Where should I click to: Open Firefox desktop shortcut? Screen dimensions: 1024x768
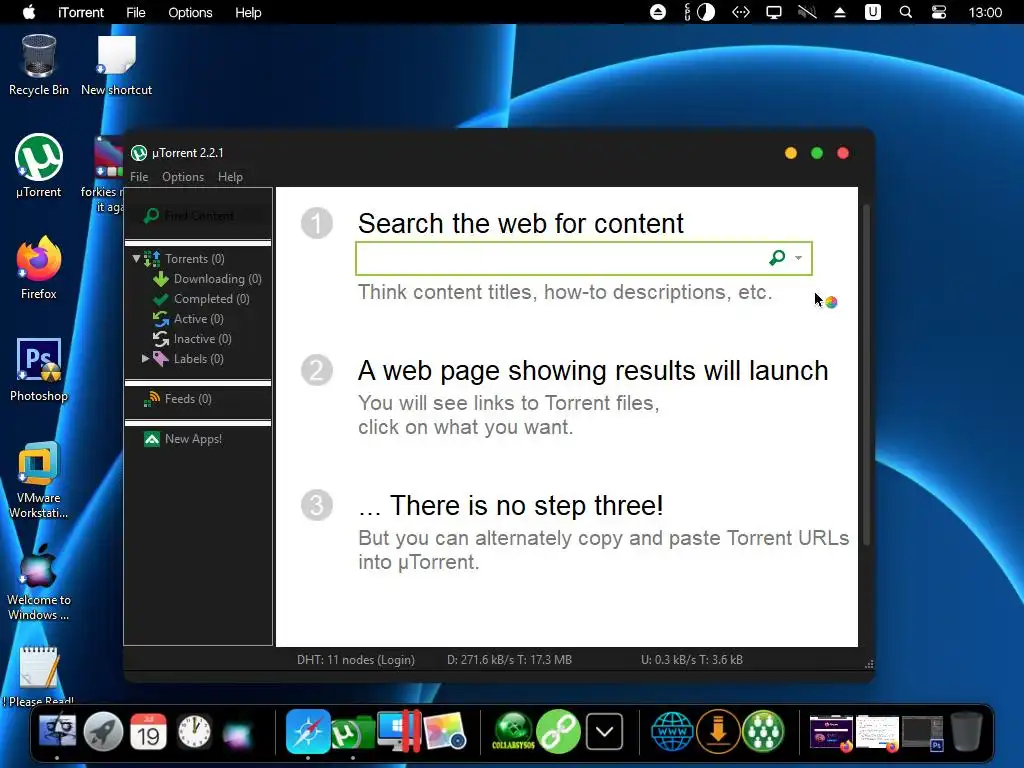pos(39,268)
